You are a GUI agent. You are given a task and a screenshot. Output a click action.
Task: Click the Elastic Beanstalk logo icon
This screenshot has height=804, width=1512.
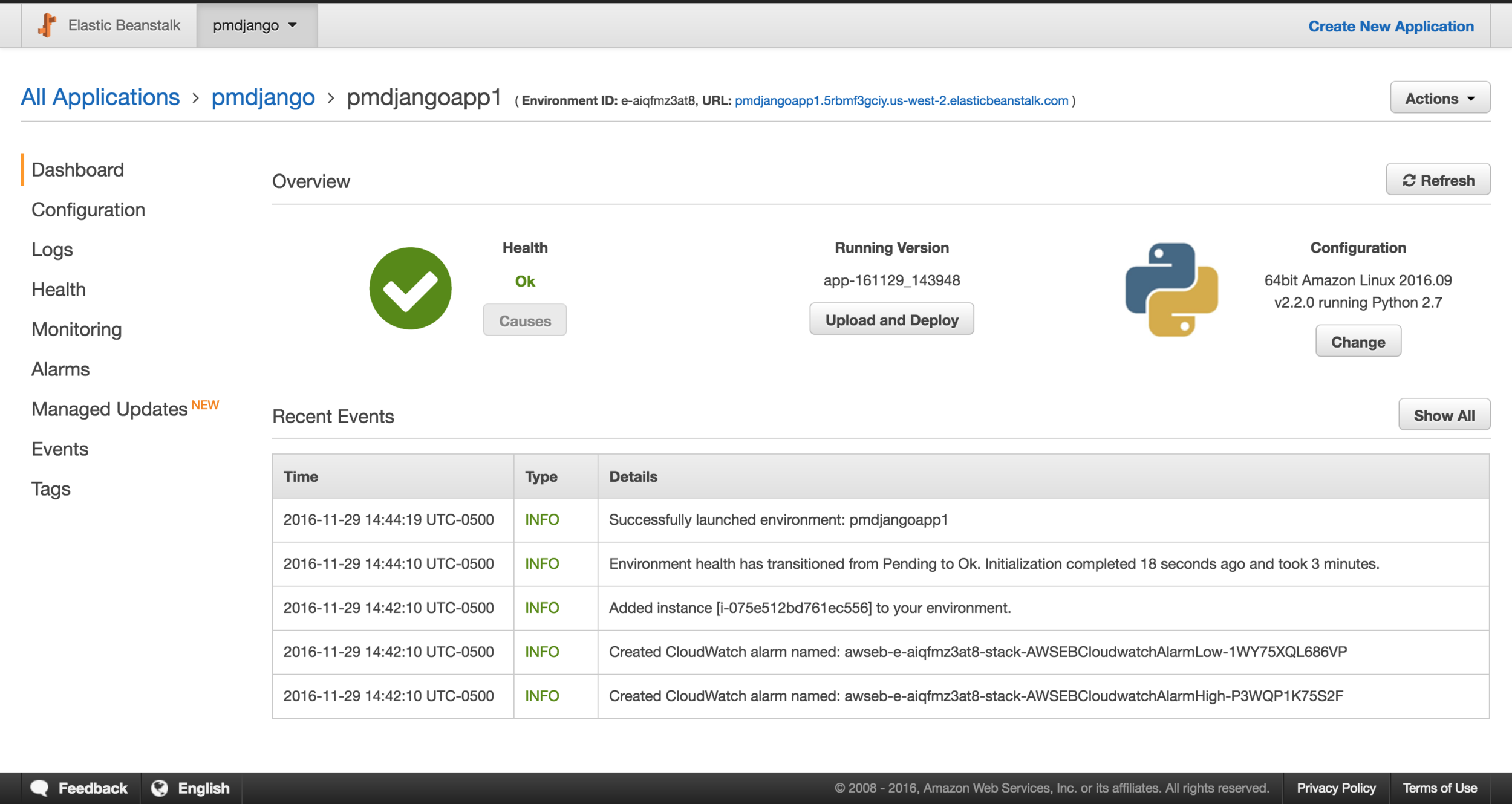(x=47, y=25)
